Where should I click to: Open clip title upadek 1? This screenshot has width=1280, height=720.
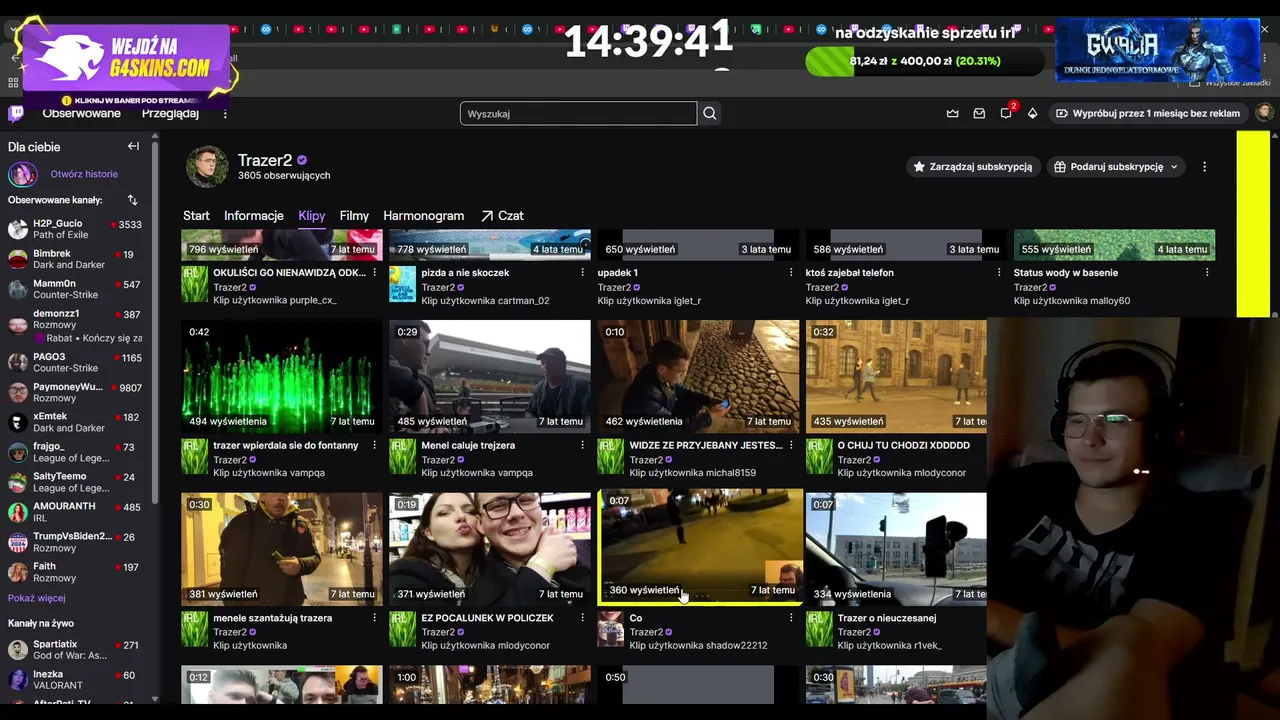(x=618, y=273)
